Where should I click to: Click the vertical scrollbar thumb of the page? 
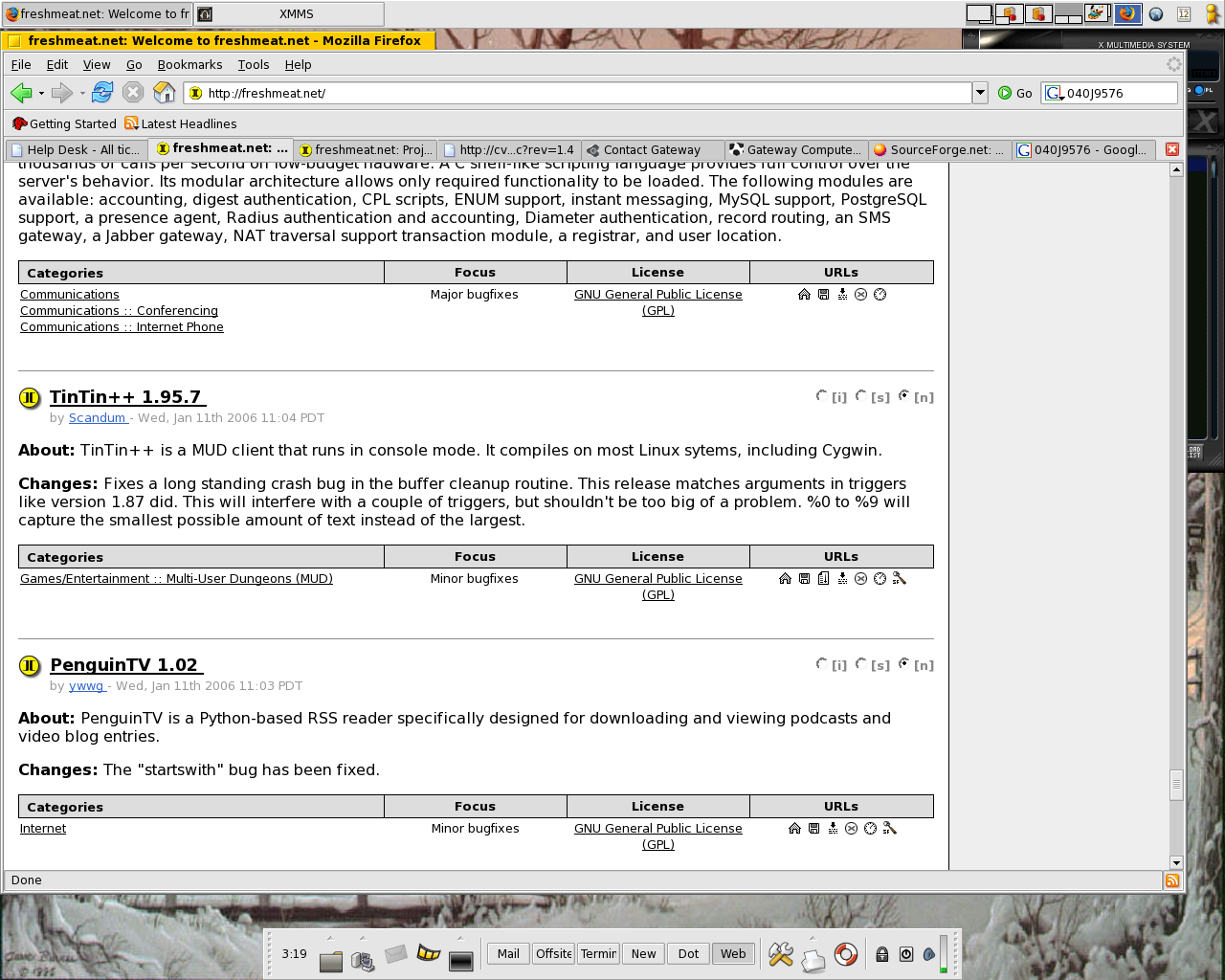click(x=1176, y=784)
